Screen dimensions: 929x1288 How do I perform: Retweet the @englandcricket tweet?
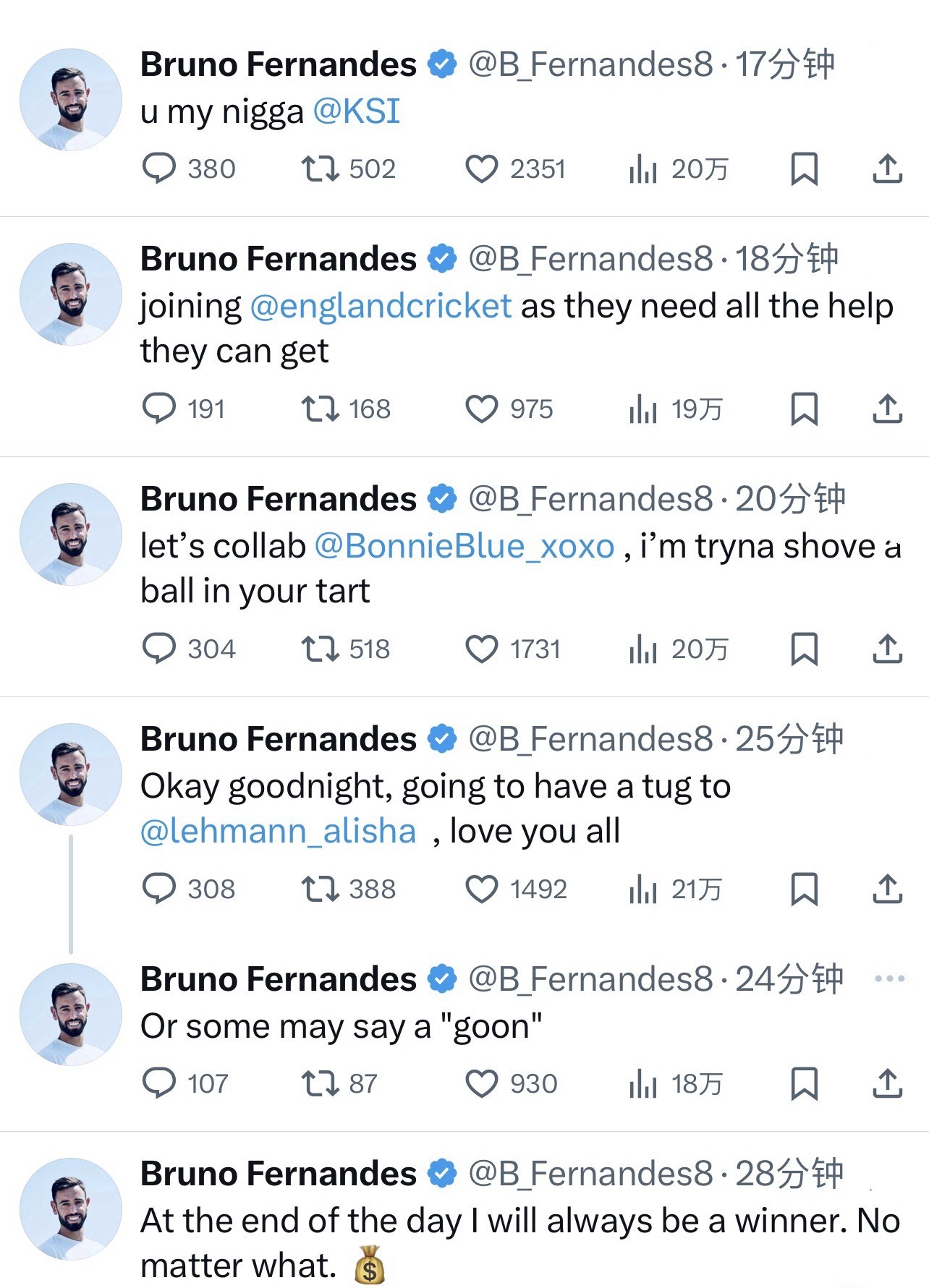pos(320,409)
